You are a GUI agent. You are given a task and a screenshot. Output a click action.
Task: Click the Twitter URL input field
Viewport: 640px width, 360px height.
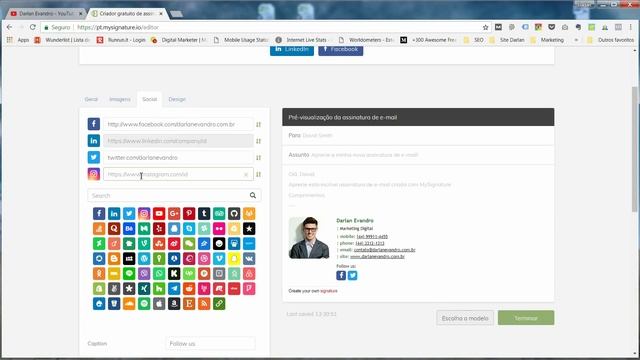coord(178,158)
